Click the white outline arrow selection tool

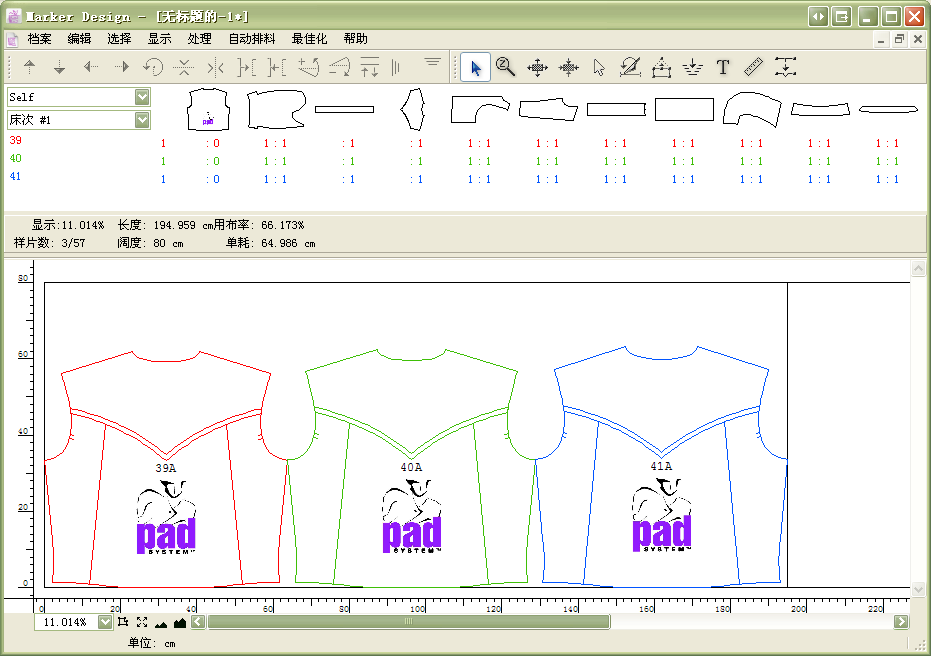[x=599, y=67]
